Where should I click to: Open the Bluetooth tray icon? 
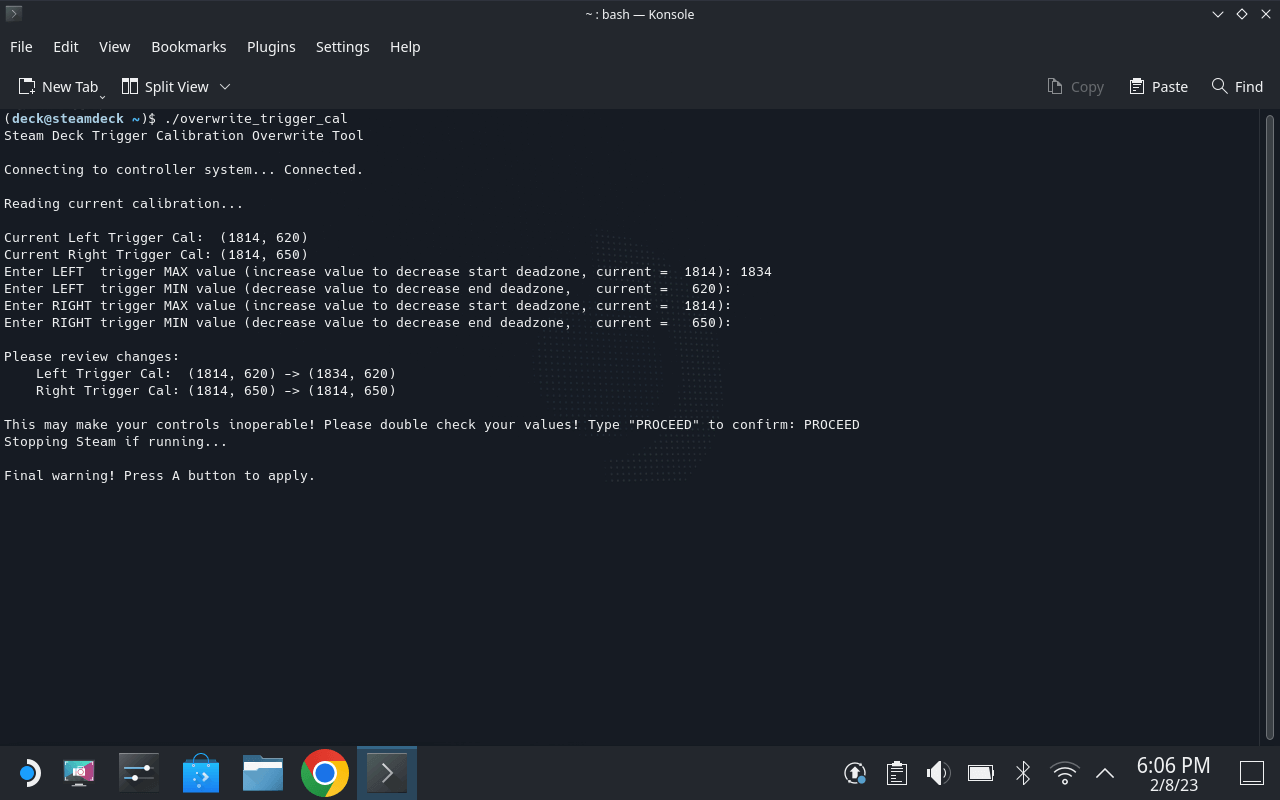click(x=1022, y=773)
